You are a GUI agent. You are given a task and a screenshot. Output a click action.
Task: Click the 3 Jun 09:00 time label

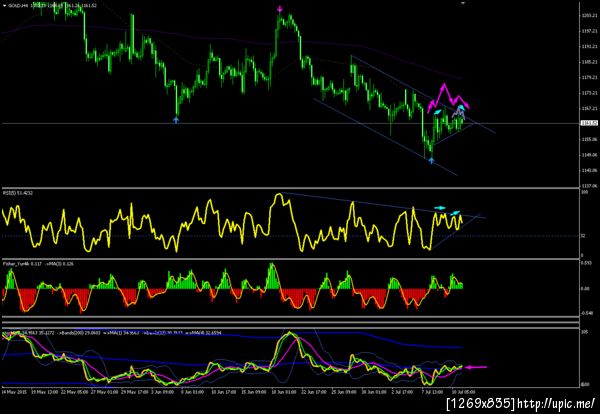click(163, 392)
